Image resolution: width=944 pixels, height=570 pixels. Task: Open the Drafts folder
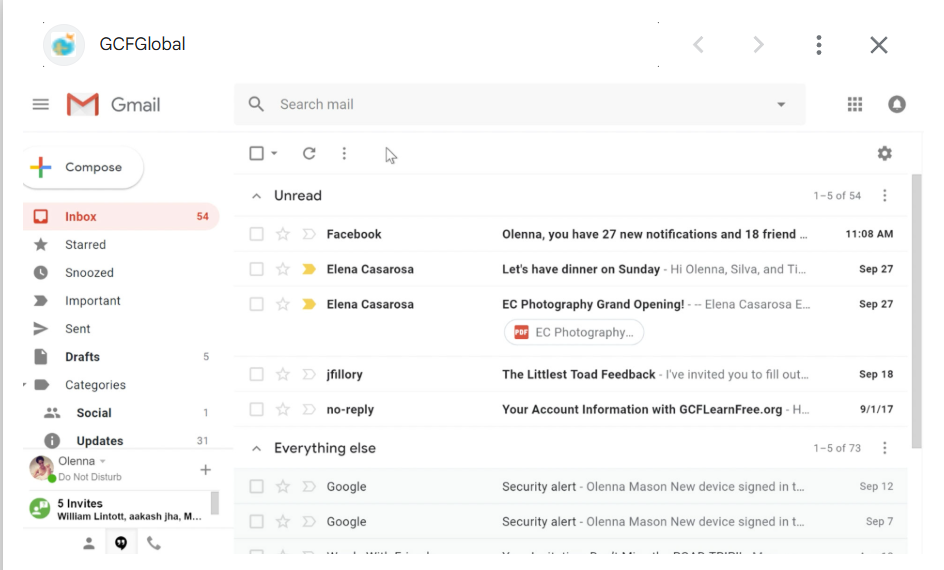[121, 357]
